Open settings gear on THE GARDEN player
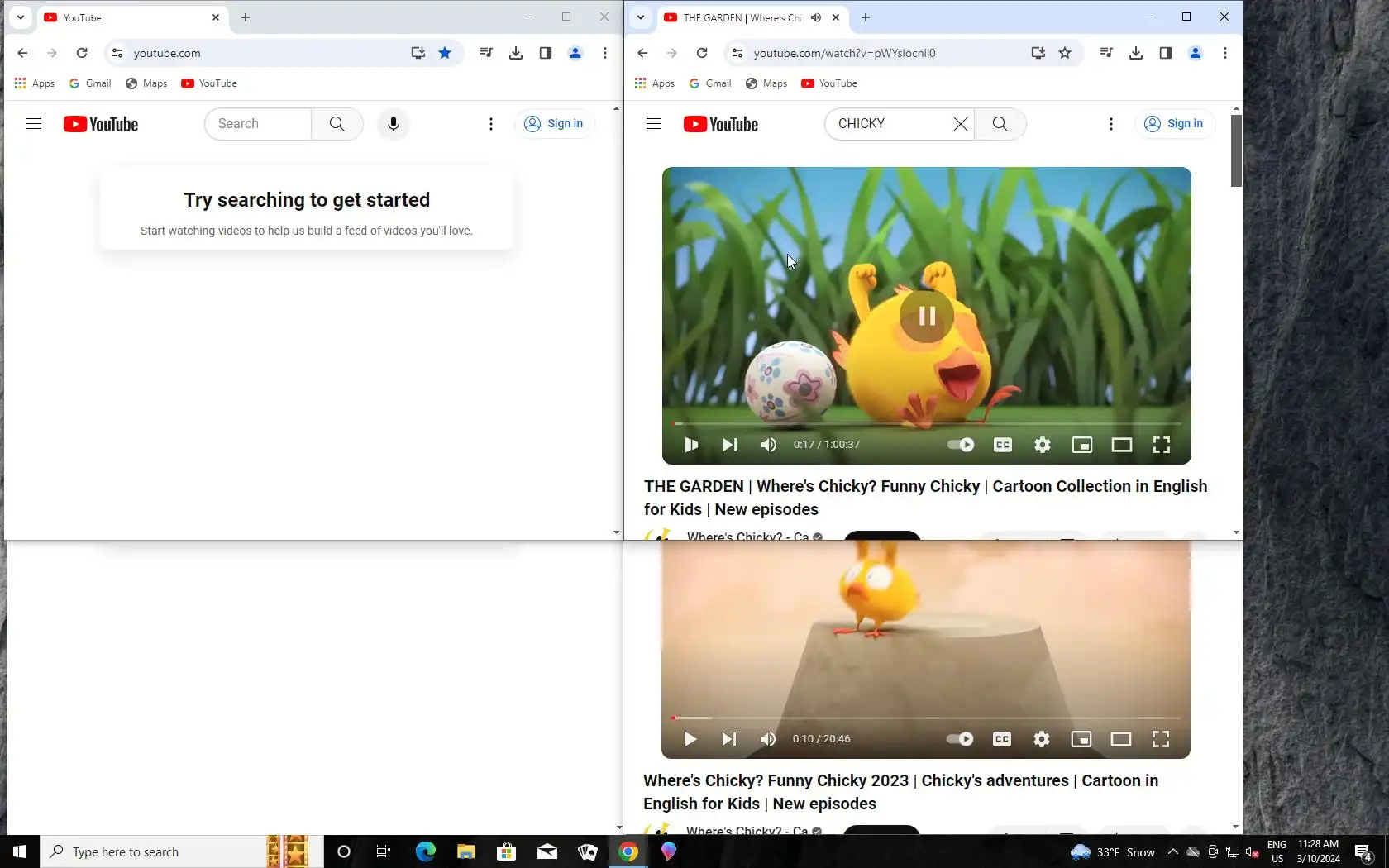 click(x=1043, y=445)
